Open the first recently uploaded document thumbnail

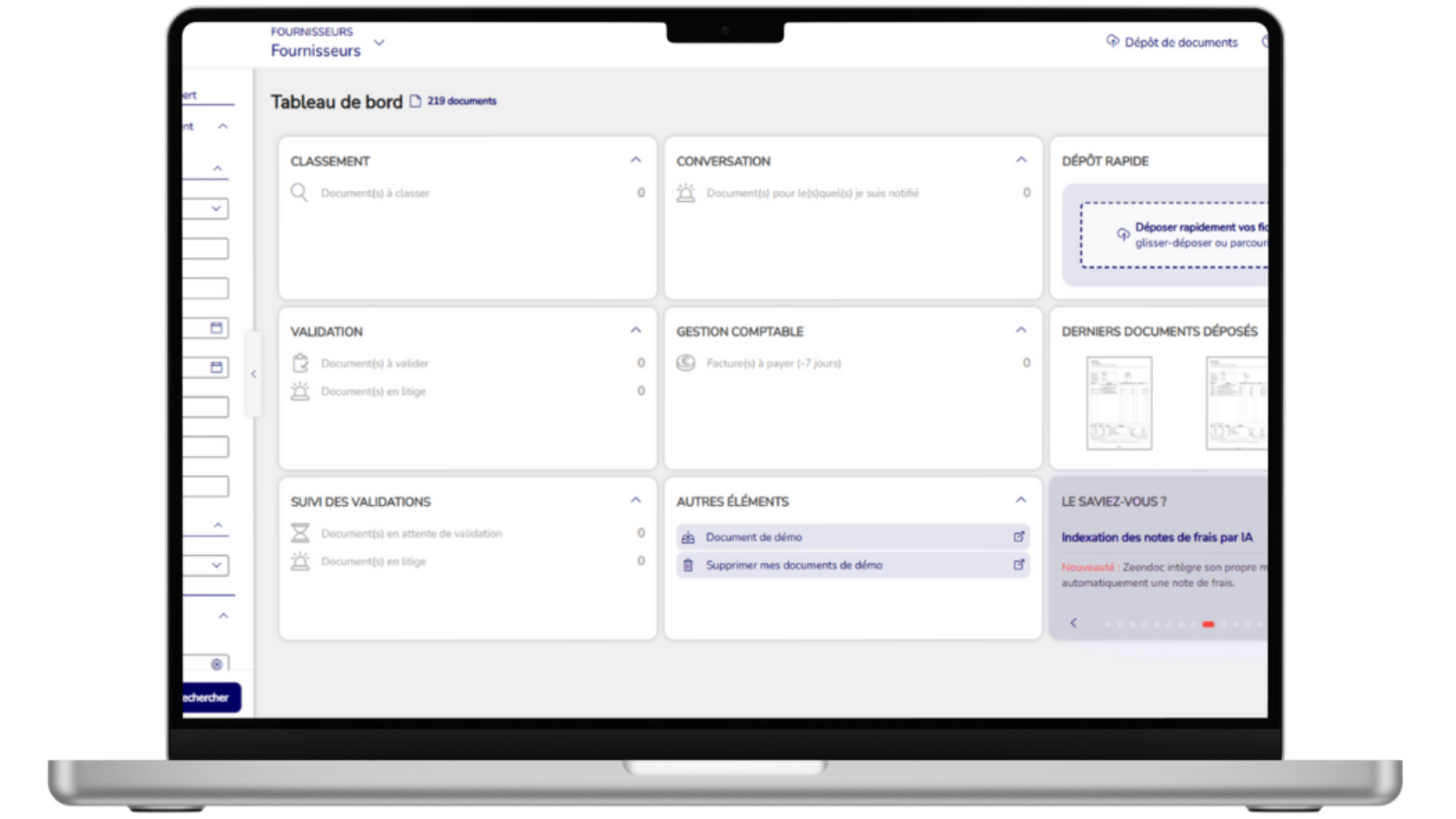[x=1118, y=403]
